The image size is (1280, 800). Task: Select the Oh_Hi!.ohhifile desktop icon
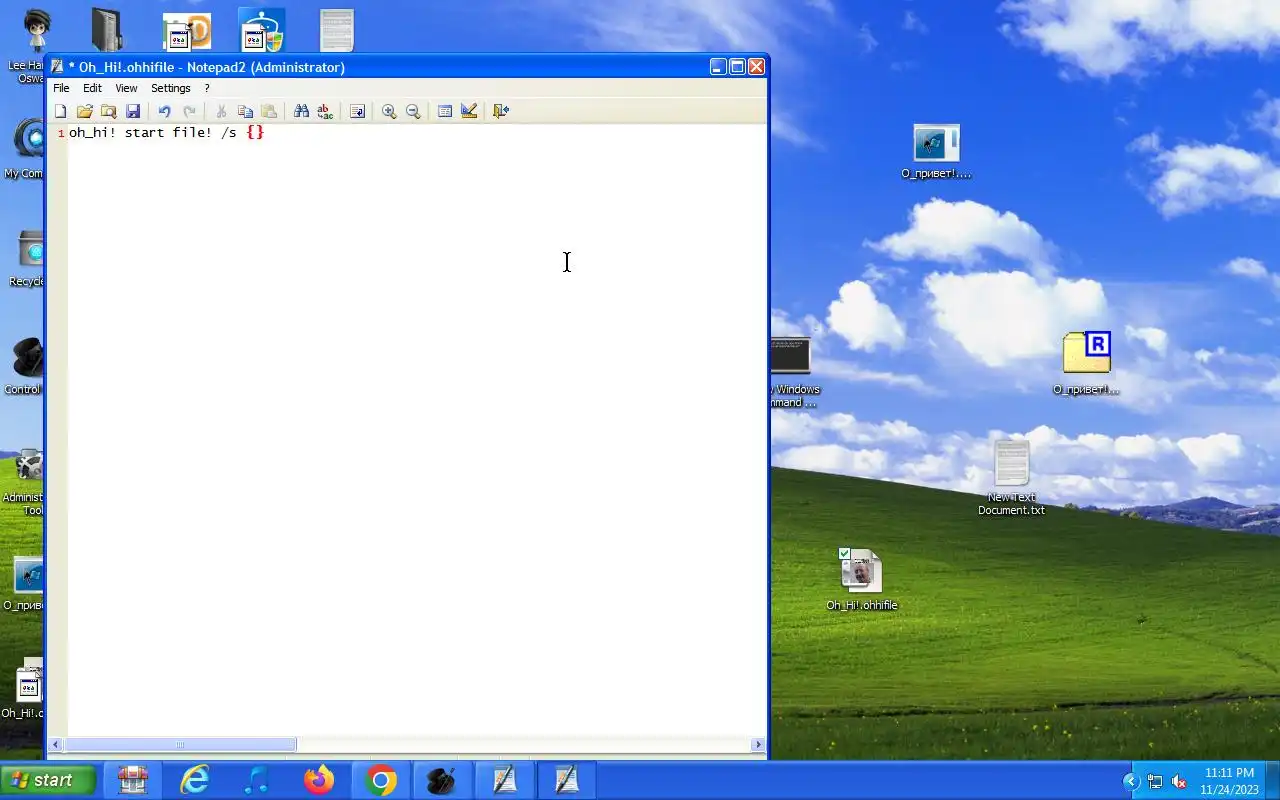861,580
